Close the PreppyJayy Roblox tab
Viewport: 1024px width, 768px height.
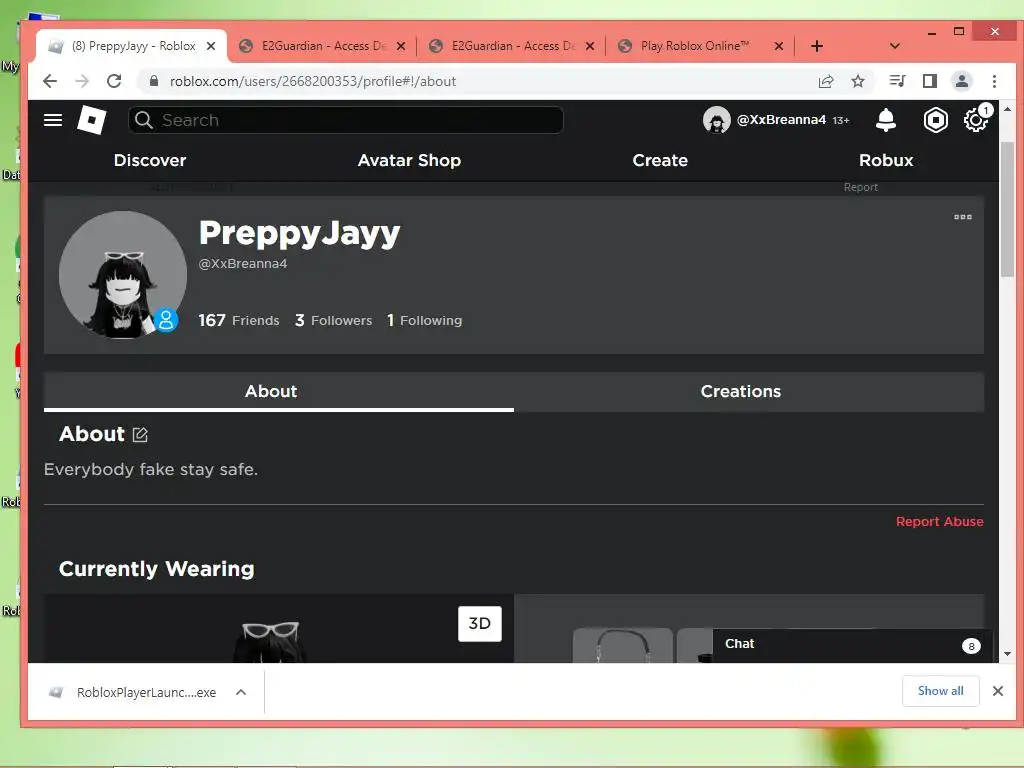tap(210, 46)
